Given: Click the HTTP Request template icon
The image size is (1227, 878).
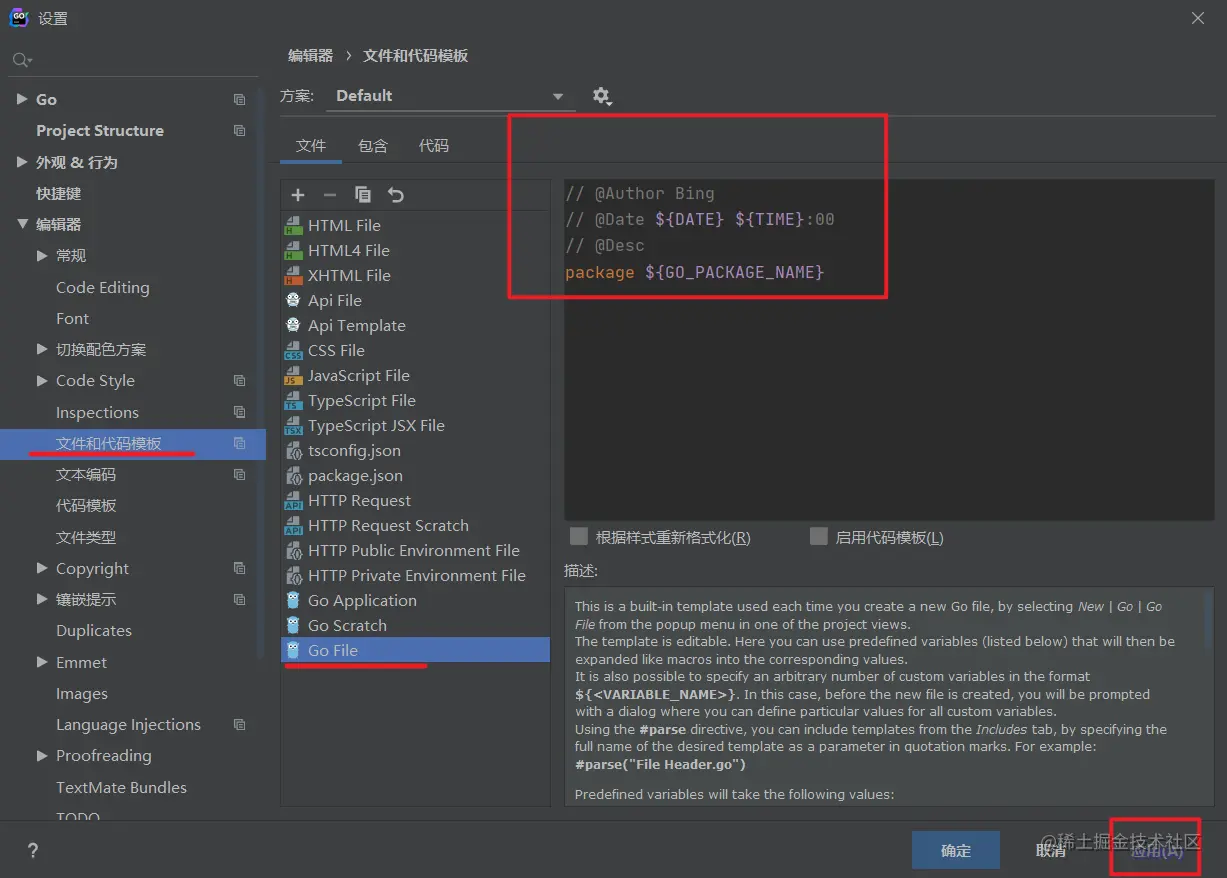Looking at the screenshot, I should pyautogui.click(x=293, y=500).
